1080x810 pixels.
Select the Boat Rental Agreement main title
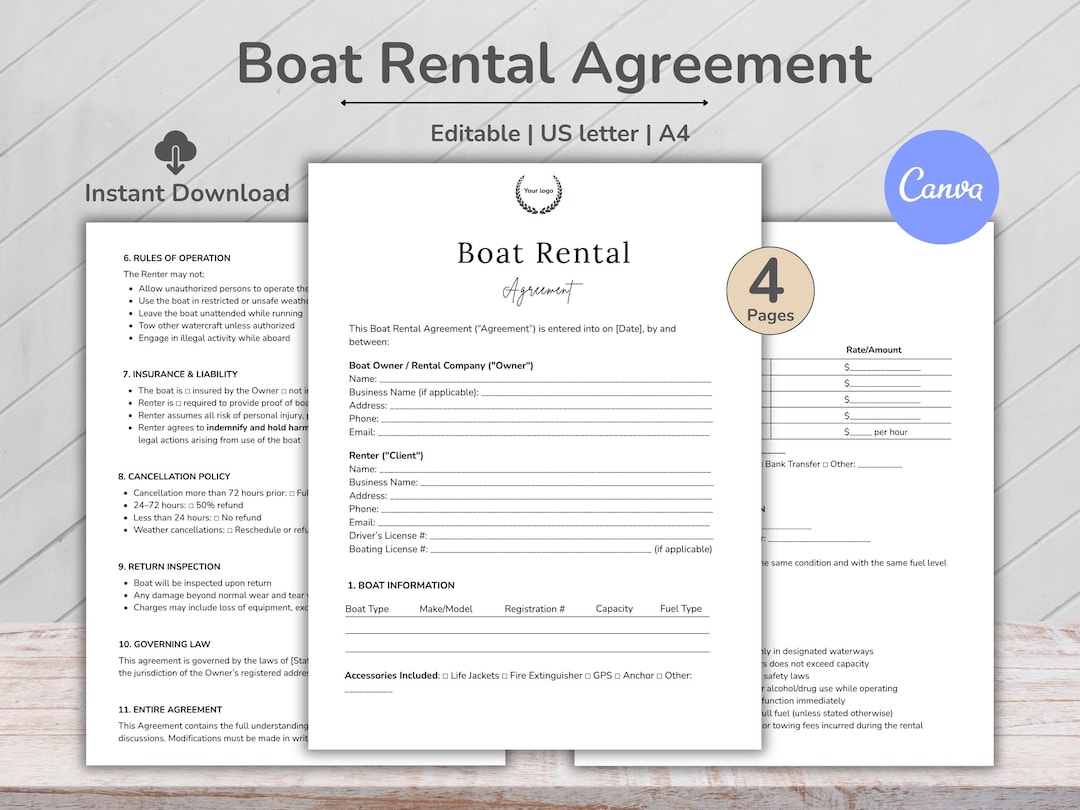(x=555, y=63)
